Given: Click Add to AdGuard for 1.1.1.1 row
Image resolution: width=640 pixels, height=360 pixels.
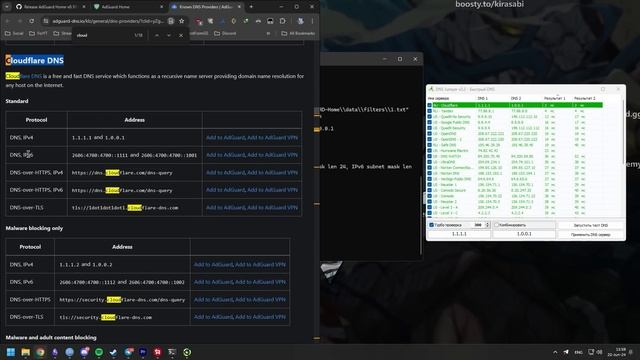Looking at the screenshot, I should click(x=225, y=138).
